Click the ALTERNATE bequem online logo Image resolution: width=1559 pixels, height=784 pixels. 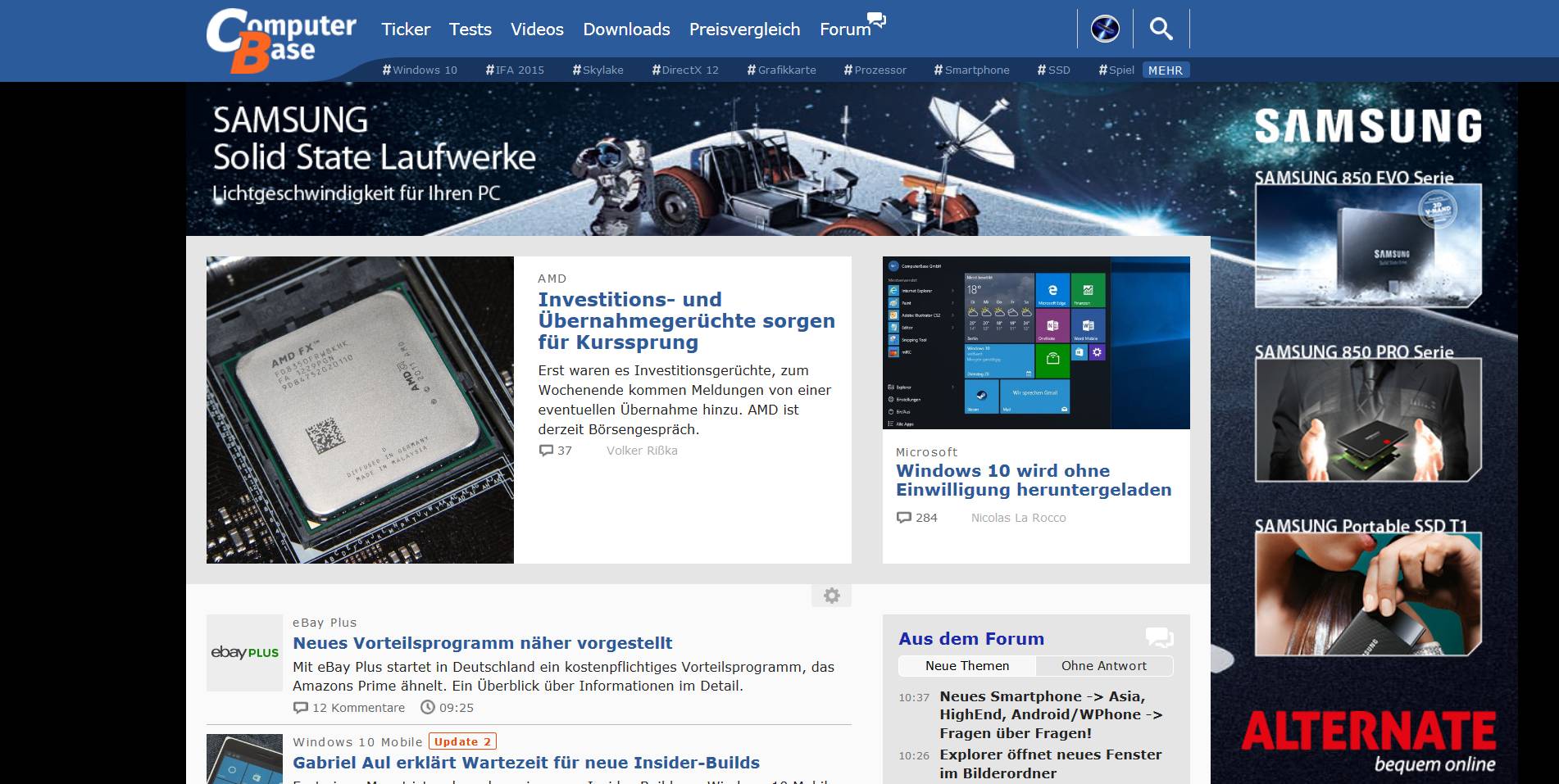1369,742
